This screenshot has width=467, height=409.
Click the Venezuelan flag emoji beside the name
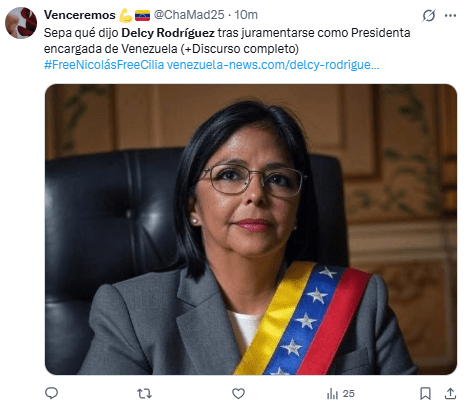tap(142, 15)
